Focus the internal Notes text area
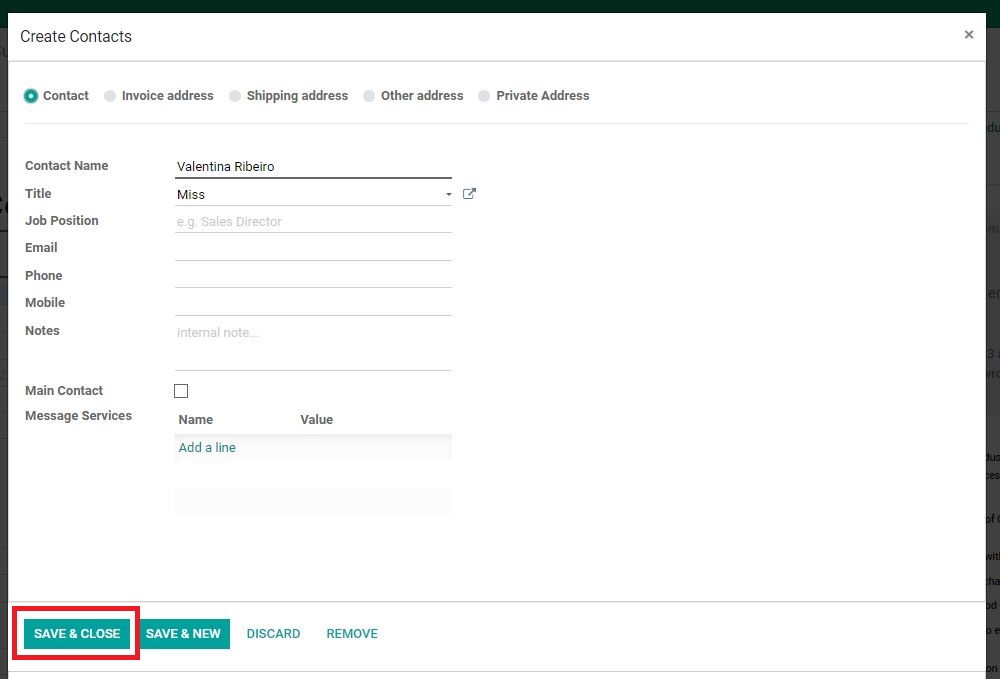 click(313, 346)
